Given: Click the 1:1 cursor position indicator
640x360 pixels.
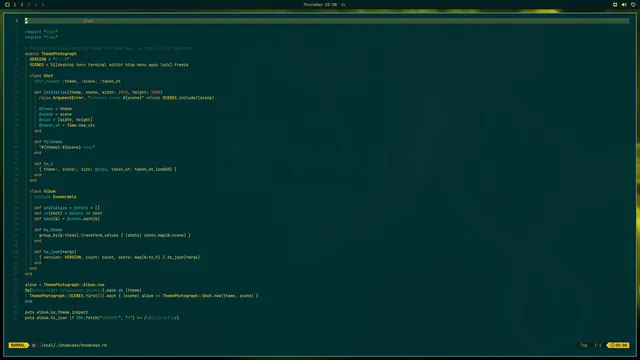Looking at the screenshot, I should [x=598, y=345].
